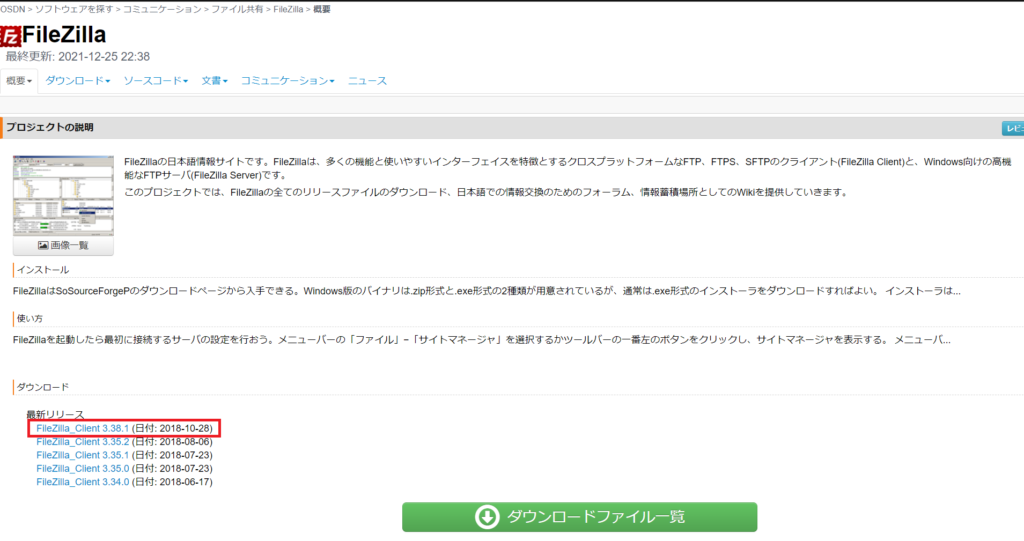Viewport: 1024px width, 541px height.
Task: Expand the ダウンロード menu
Action: (x=78, y=81)
